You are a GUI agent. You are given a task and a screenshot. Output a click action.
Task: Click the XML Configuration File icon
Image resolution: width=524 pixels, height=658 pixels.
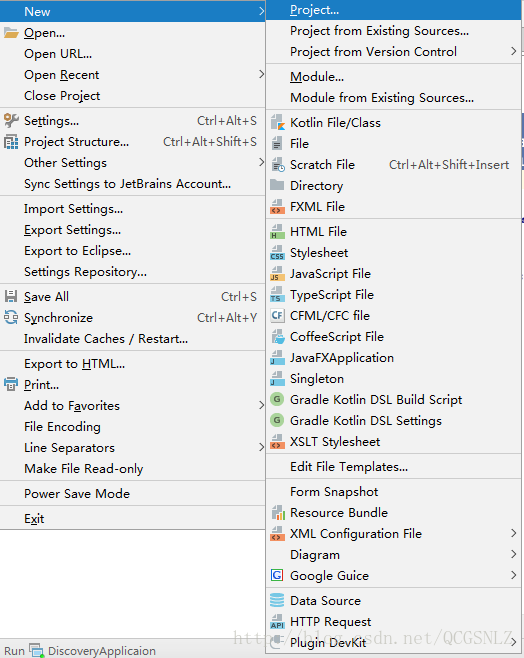[x=277, y=533]
